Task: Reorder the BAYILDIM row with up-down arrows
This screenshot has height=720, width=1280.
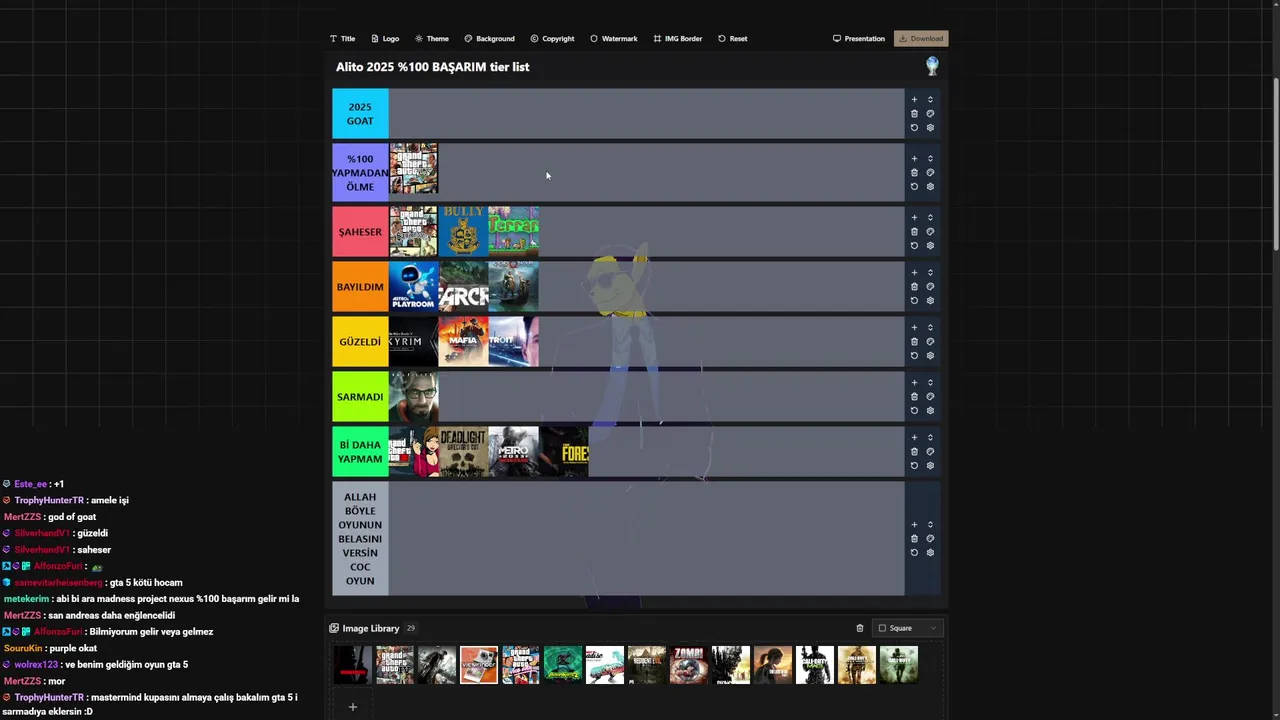Action: (x=930, y=273)
